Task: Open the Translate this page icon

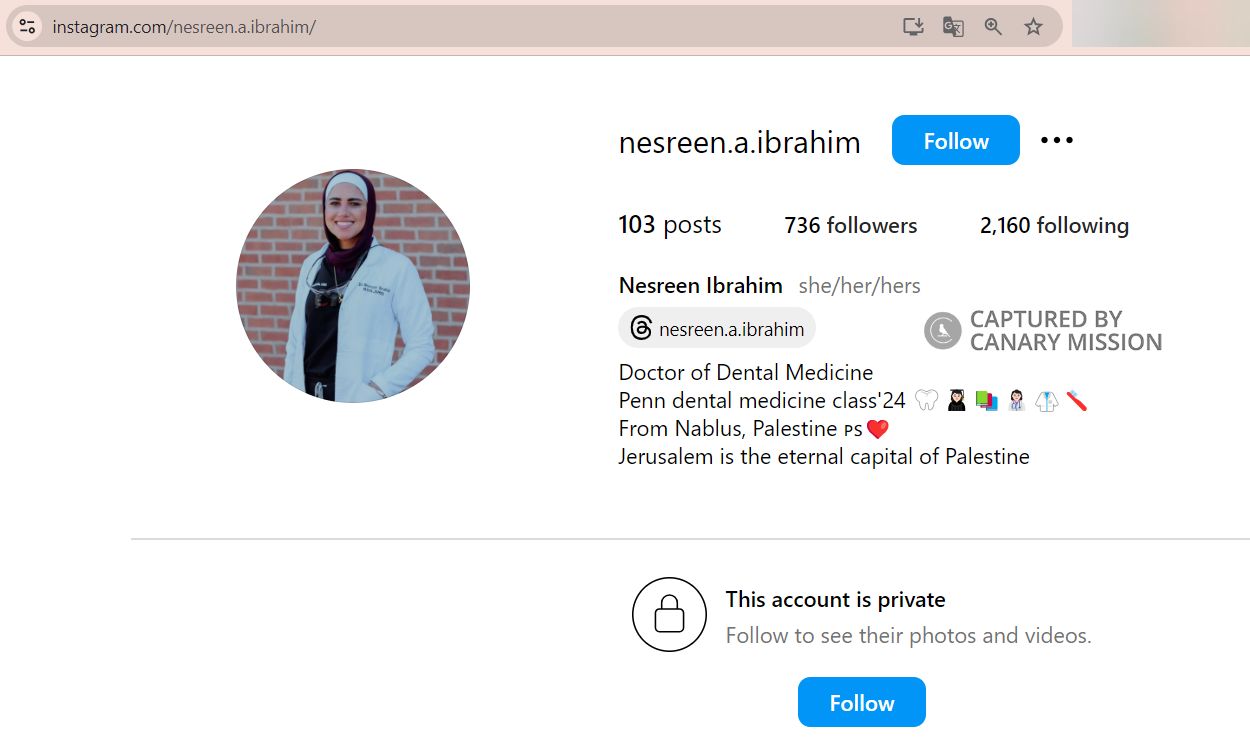Action: coord(953,27)
